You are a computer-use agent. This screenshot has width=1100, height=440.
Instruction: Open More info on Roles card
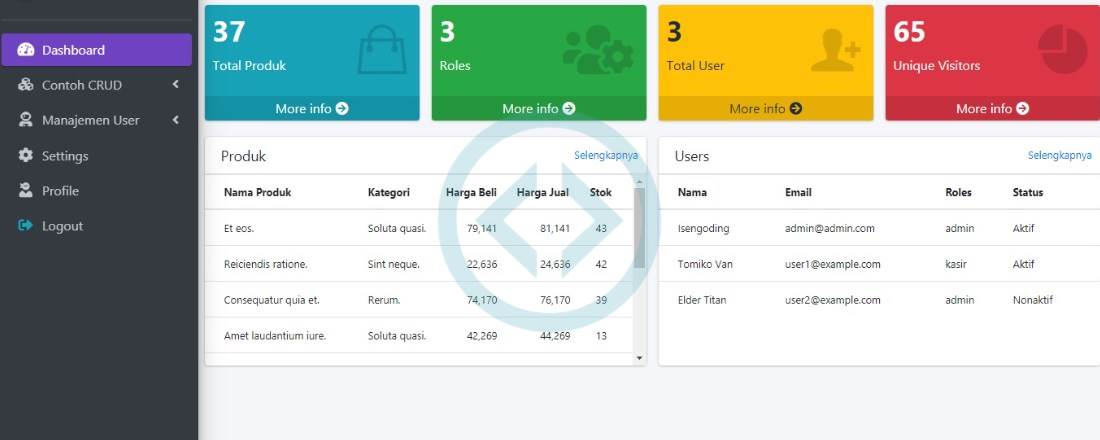point(539,108)
